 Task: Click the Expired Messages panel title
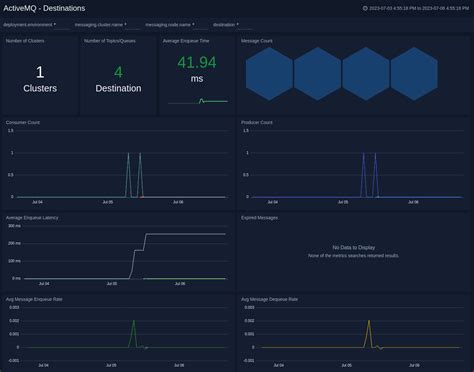(x=259, y=218)
